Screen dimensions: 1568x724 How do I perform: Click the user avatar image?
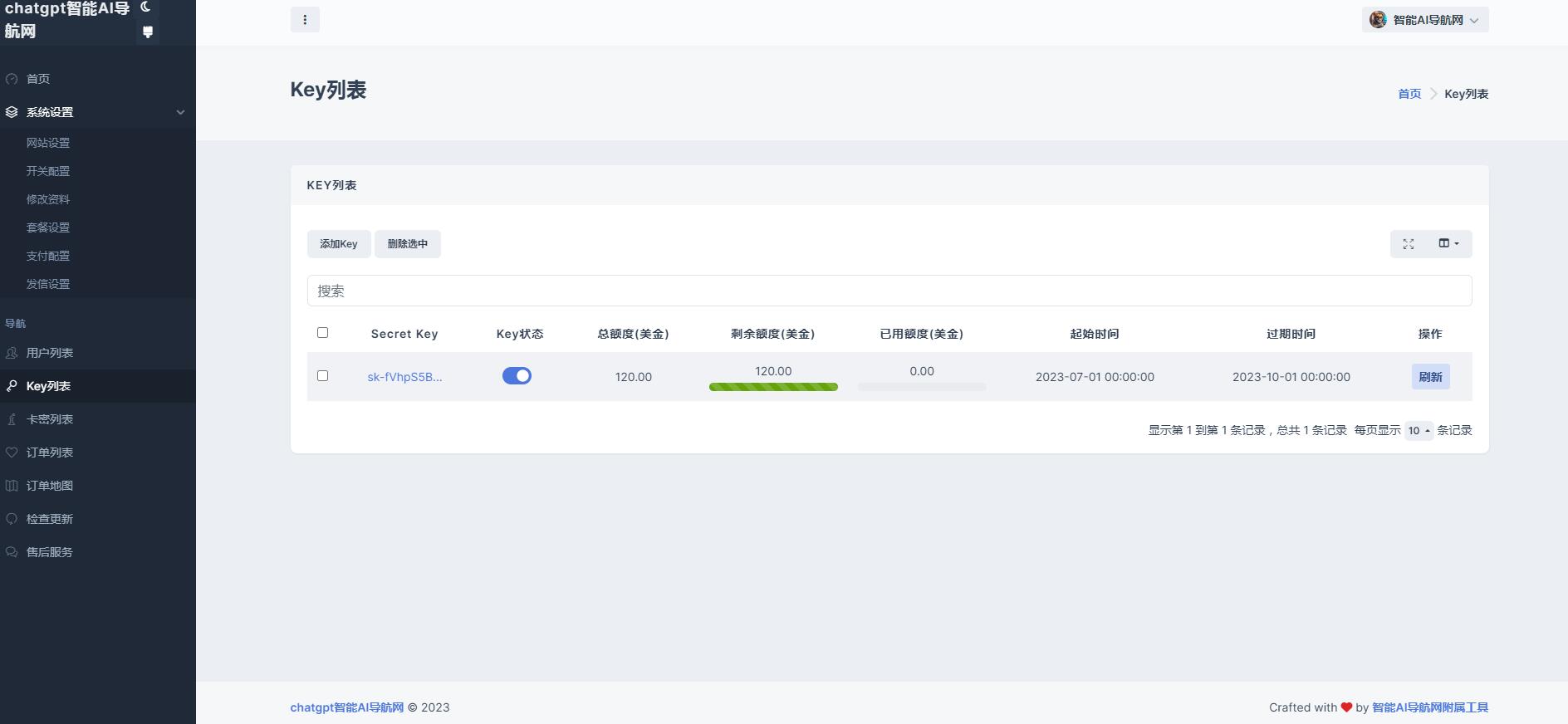coord(1378,20)
